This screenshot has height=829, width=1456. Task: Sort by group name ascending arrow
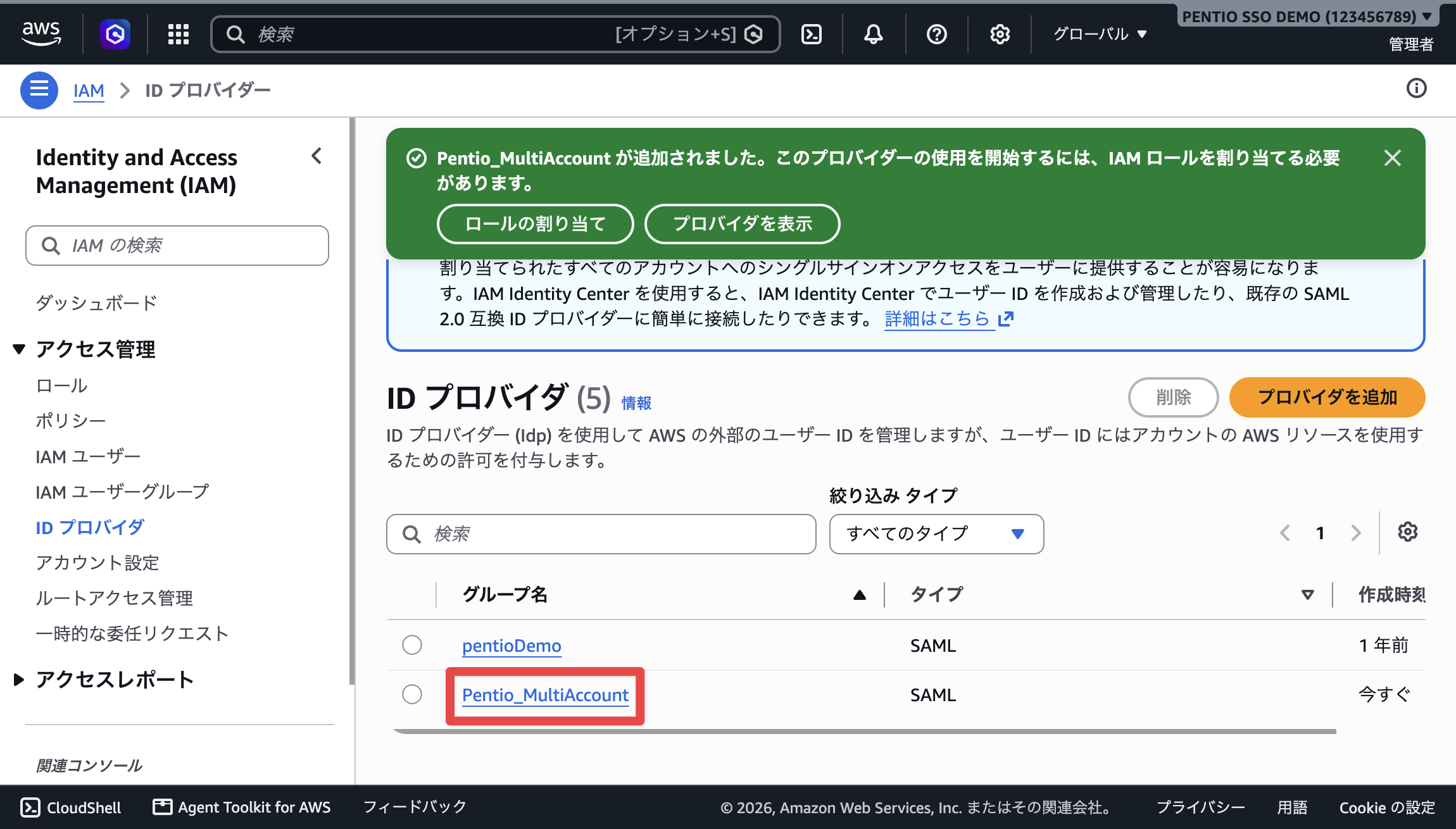point(859,595)
